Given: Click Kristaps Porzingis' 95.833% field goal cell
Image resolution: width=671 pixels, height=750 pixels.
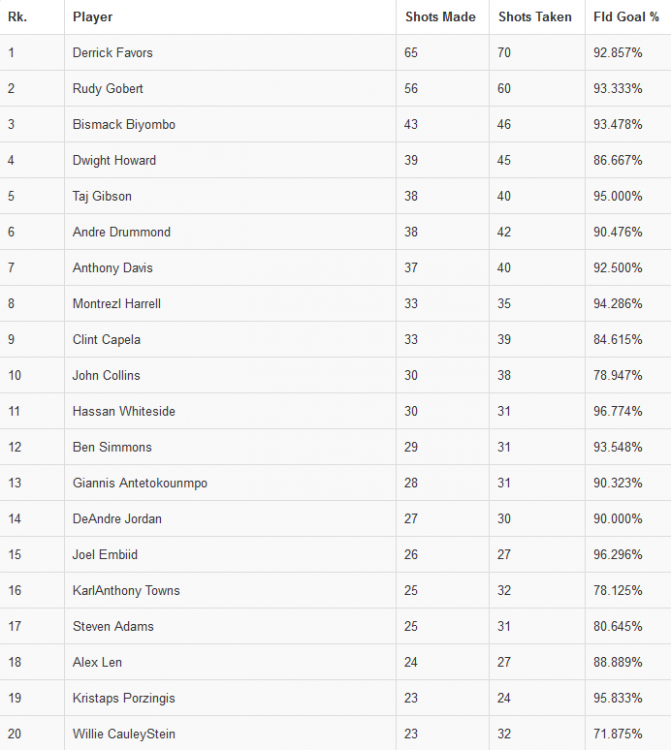Looking at the screenshot, I should [618, 698].
